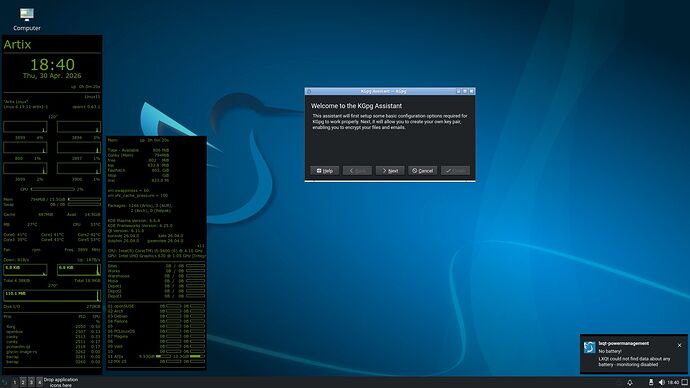690x388 pixels.
Task: Open the volume speaker icon in the tray
Action: click(661, 382)
